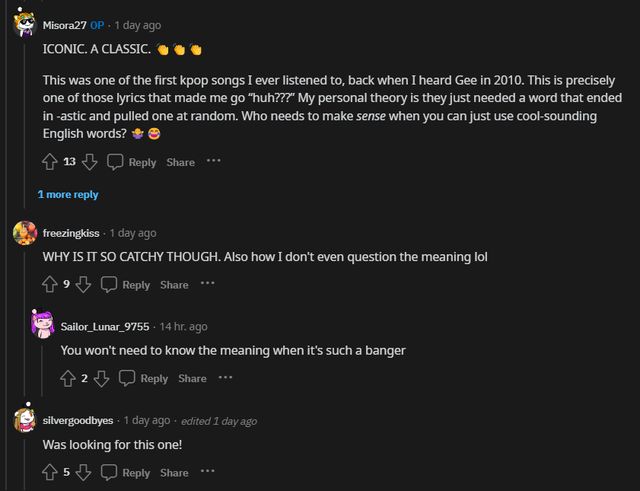Upvote Misora27's comment
Screen dimensions: 640x491
coord(50,161)
